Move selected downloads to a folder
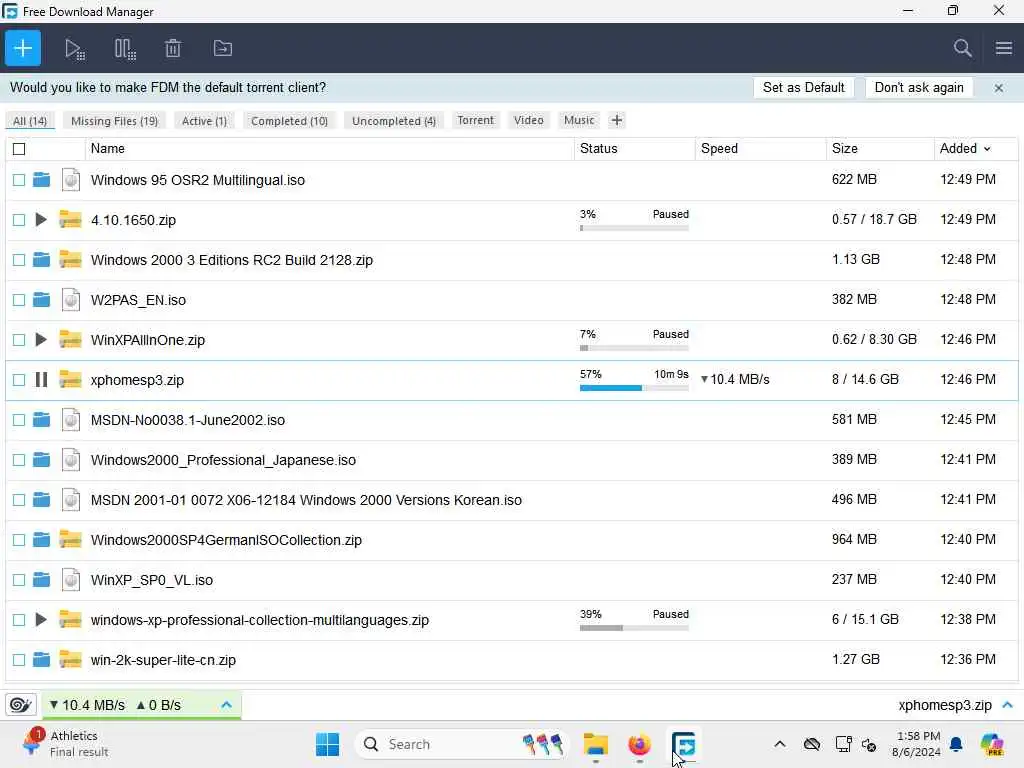This screenshot has height=768, width=1024. [x=223, y=48]
